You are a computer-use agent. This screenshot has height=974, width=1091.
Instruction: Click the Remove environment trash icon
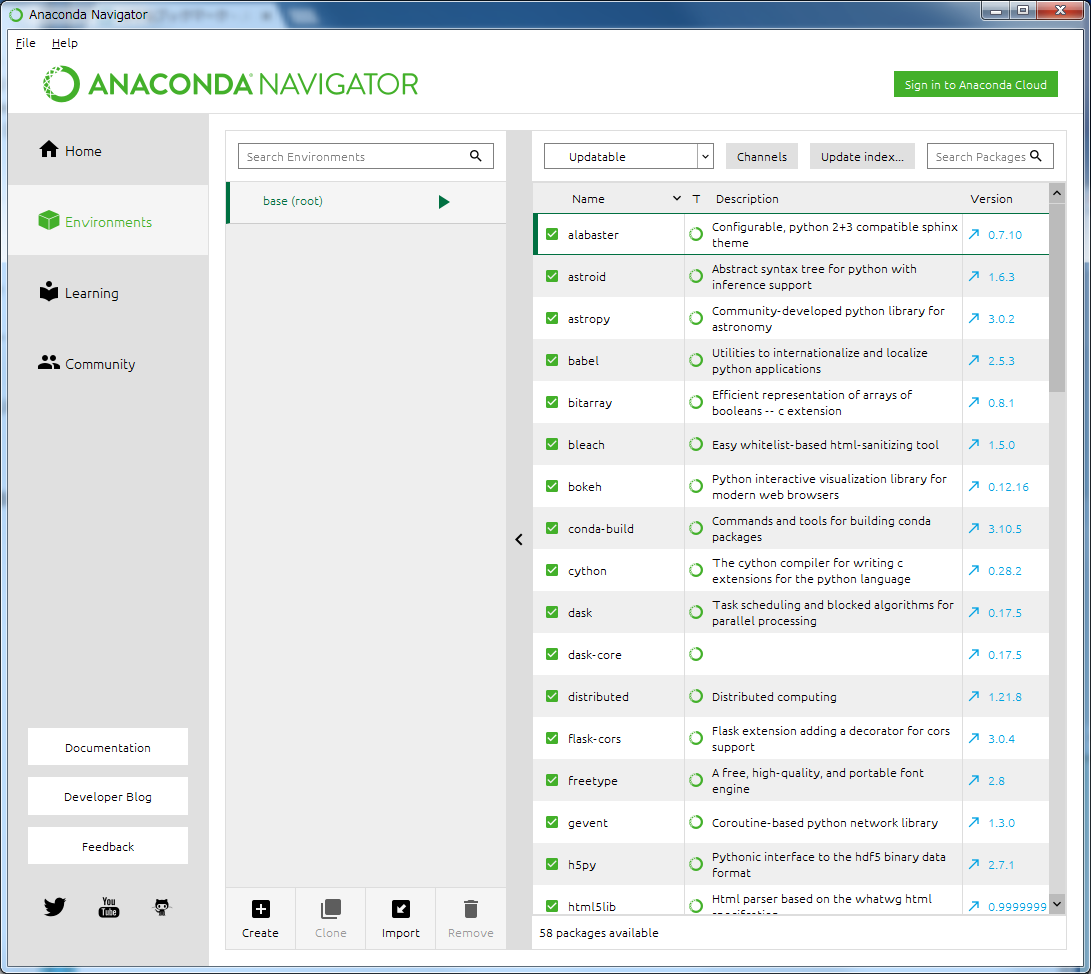click(471, 909)
